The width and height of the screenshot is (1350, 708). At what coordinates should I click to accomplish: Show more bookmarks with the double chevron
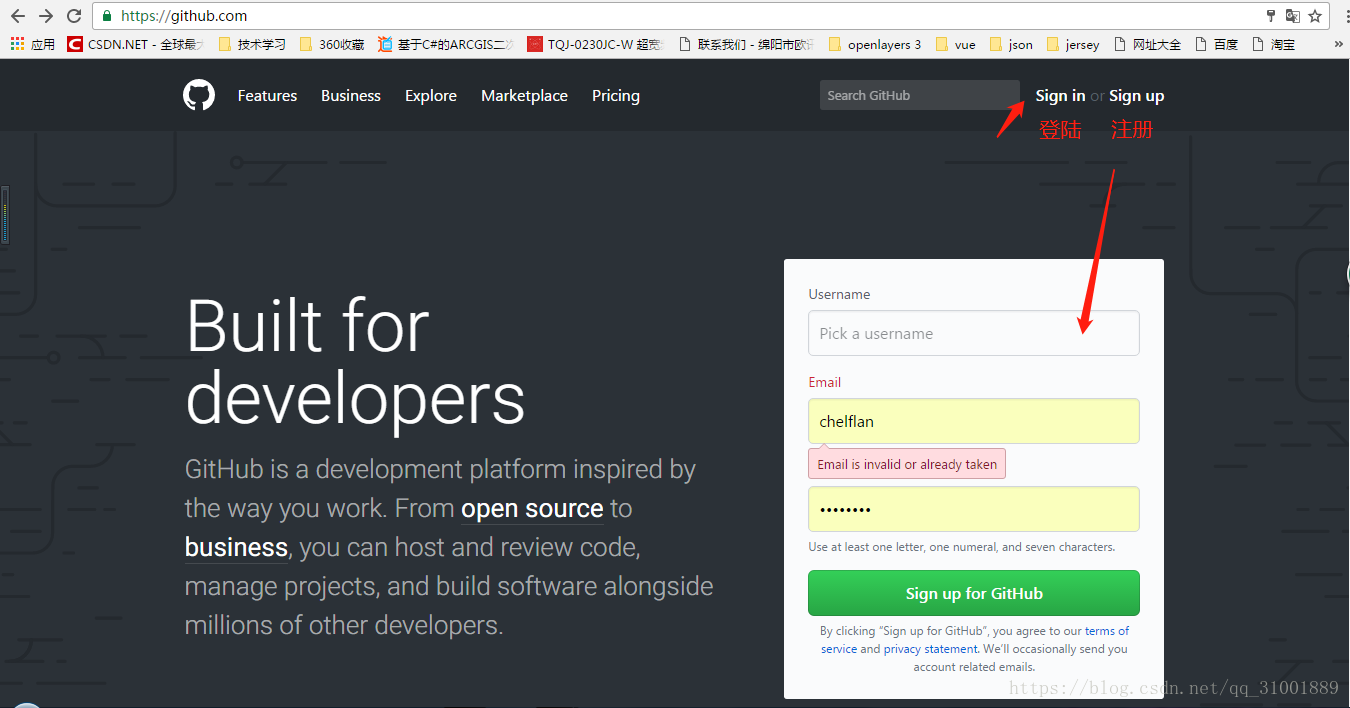click(1339, 44)
